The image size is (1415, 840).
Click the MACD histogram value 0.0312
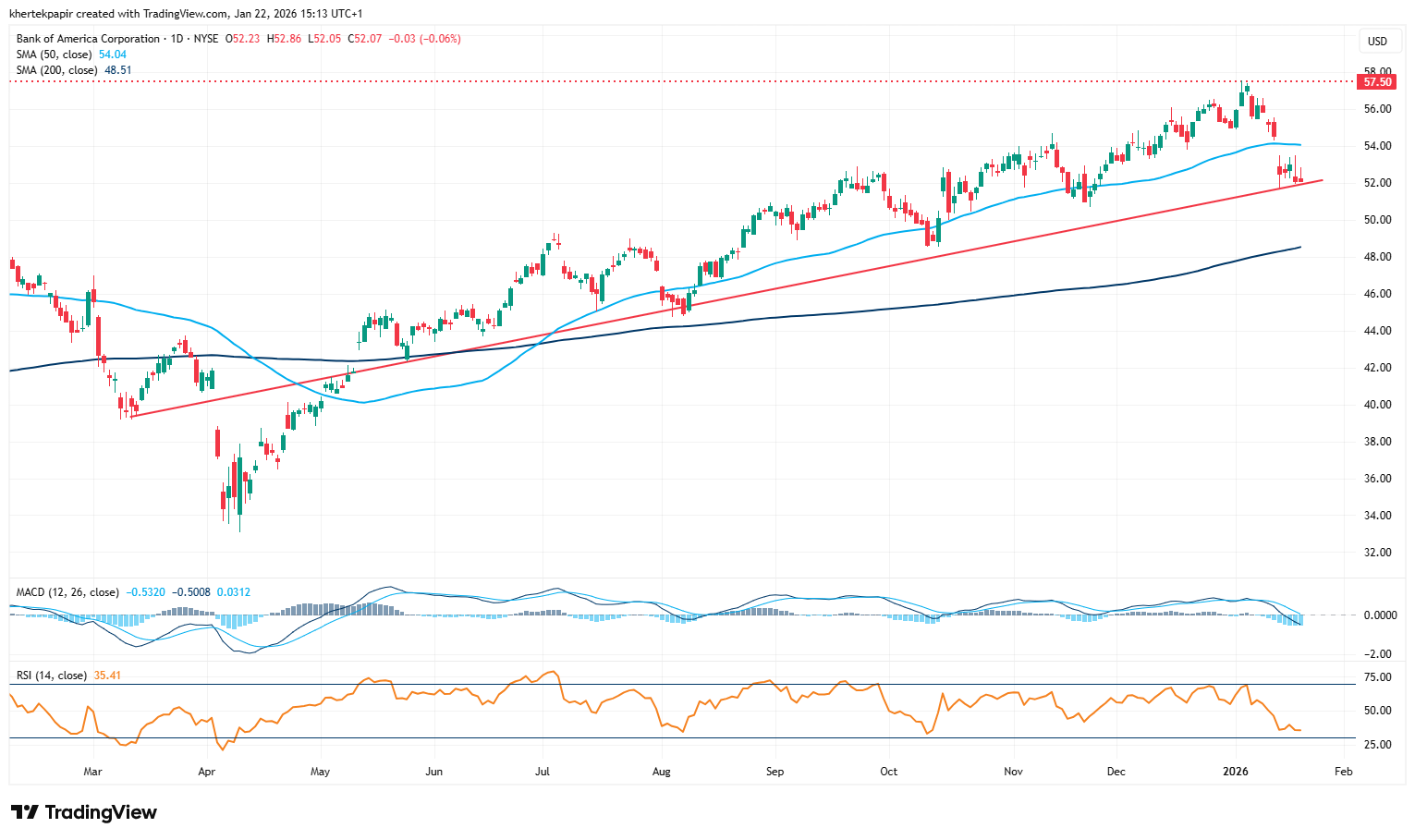click(234, 592)
